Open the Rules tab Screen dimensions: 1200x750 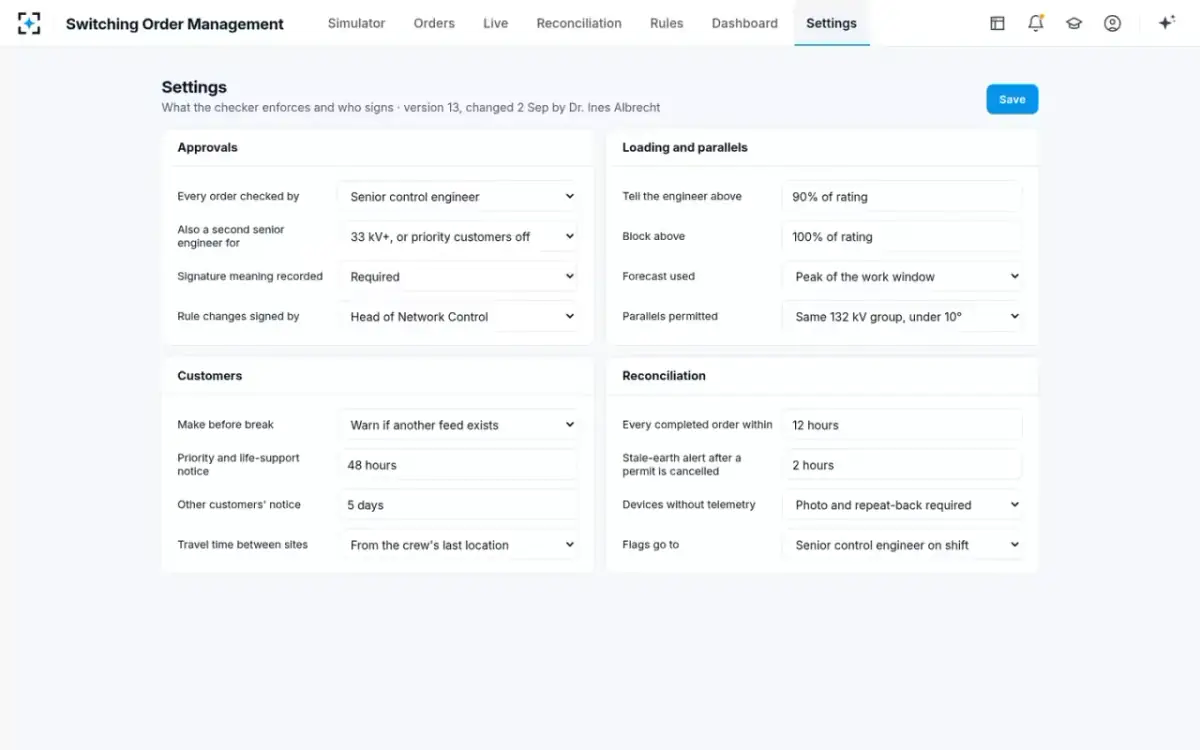tap(667, 23)
